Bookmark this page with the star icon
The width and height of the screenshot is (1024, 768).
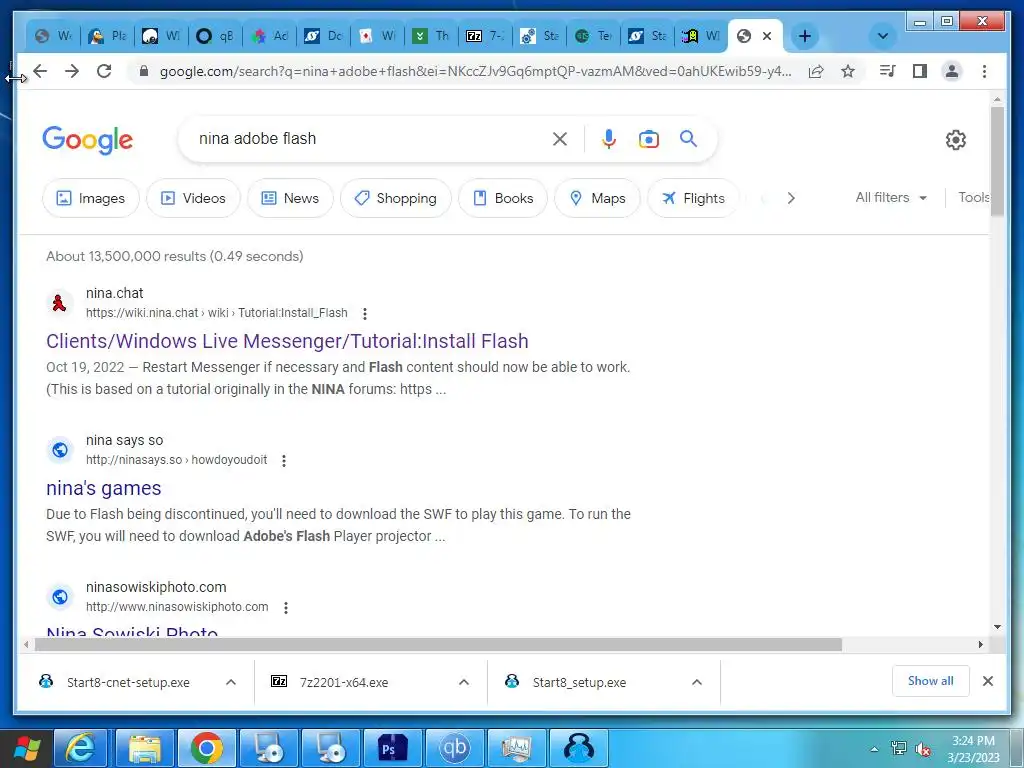pyautogui.click(x=848, y=71)
